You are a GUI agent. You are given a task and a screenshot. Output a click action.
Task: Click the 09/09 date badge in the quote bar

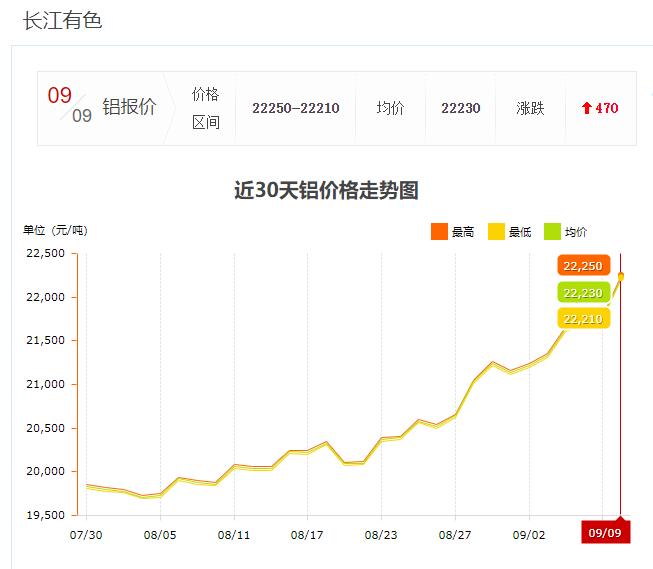click(x=69, y=106)
